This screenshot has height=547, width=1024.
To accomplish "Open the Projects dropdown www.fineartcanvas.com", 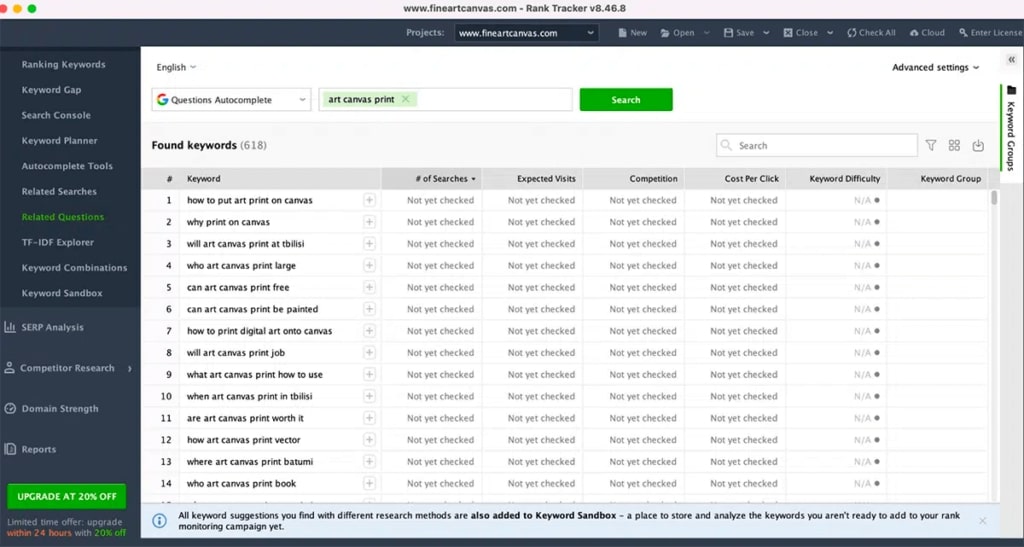I will click(526, 33).
